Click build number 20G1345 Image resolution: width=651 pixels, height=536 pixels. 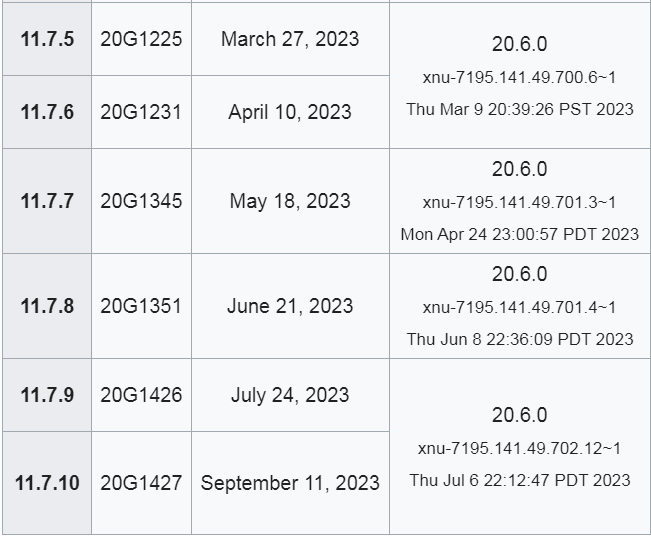[x=141, y=201]
